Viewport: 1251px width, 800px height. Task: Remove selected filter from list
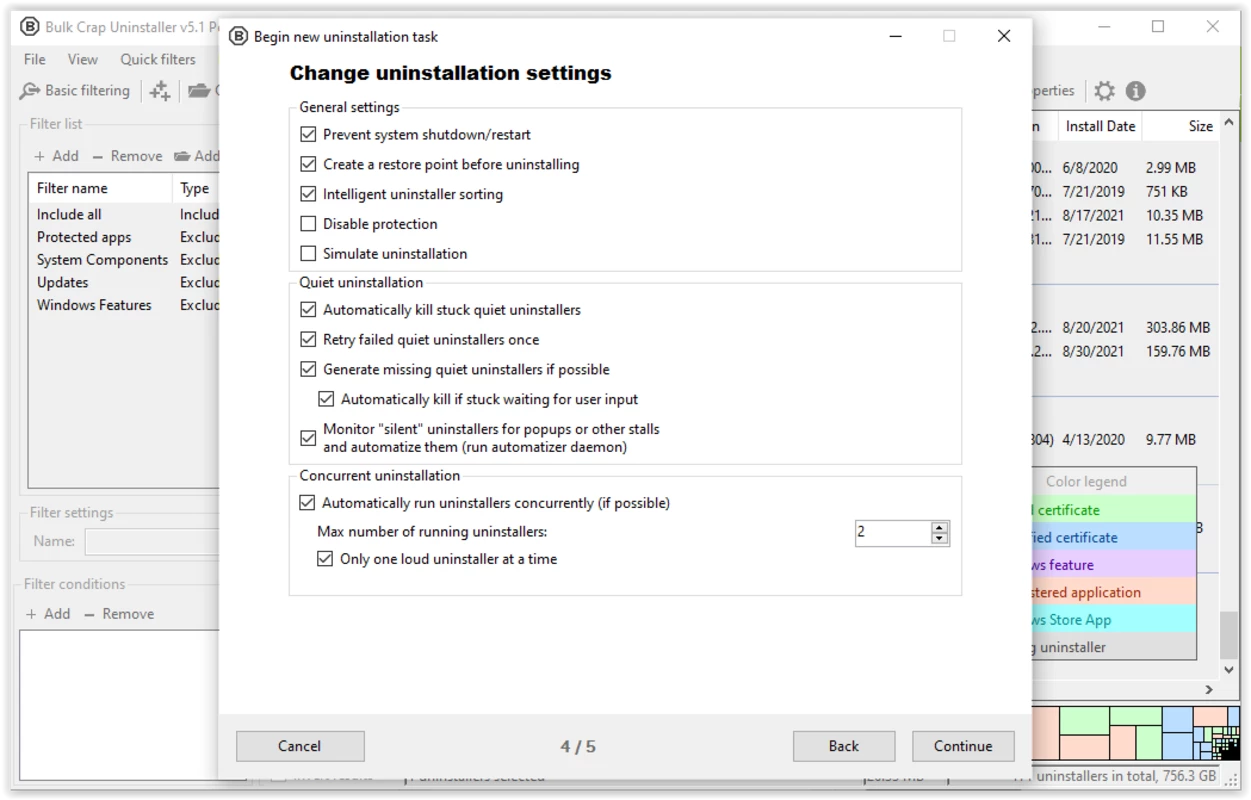click(x=127, y=156)
